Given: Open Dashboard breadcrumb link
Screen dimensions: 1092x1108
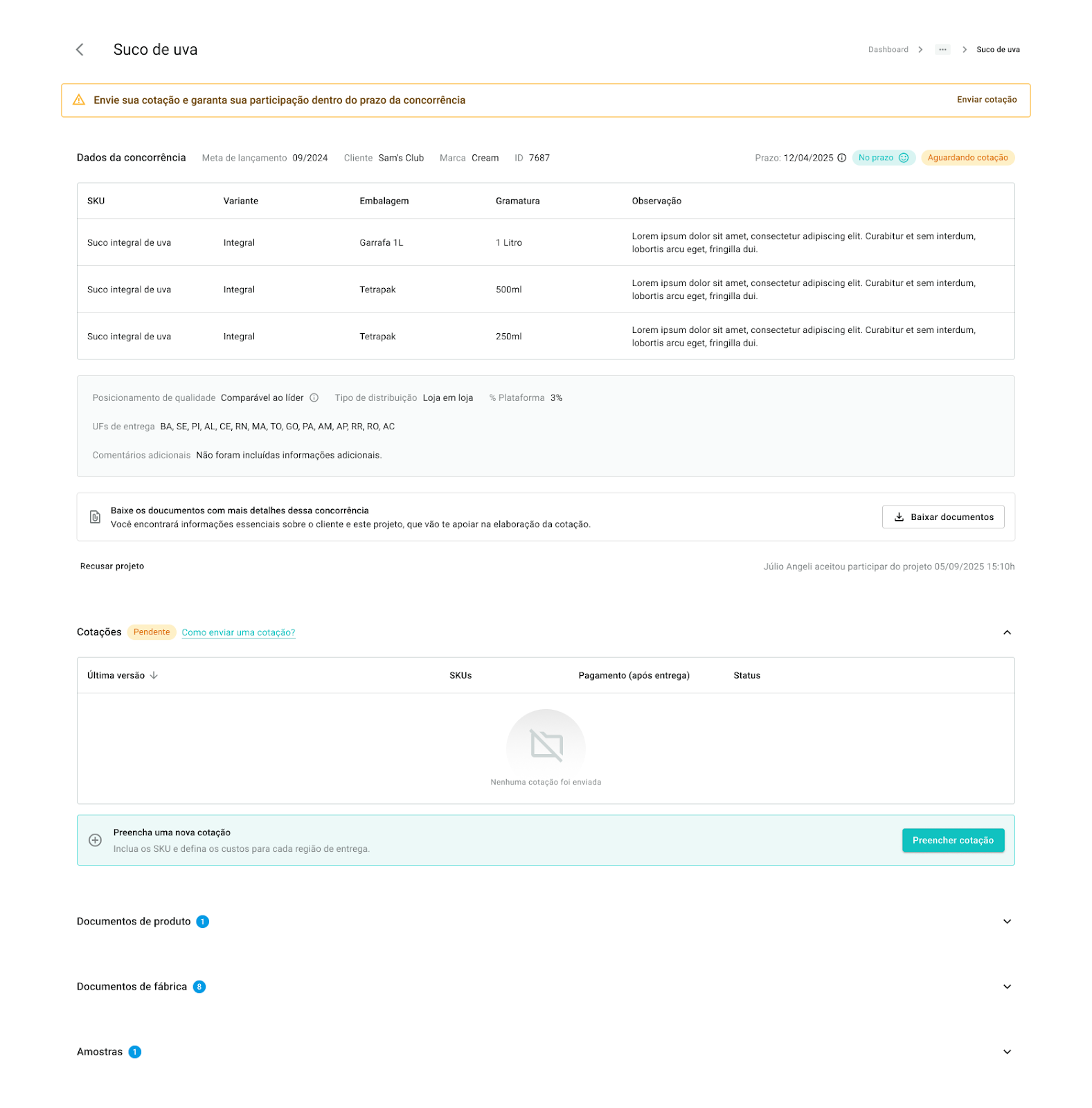Looking at the screenshot, I should [888, 50].
